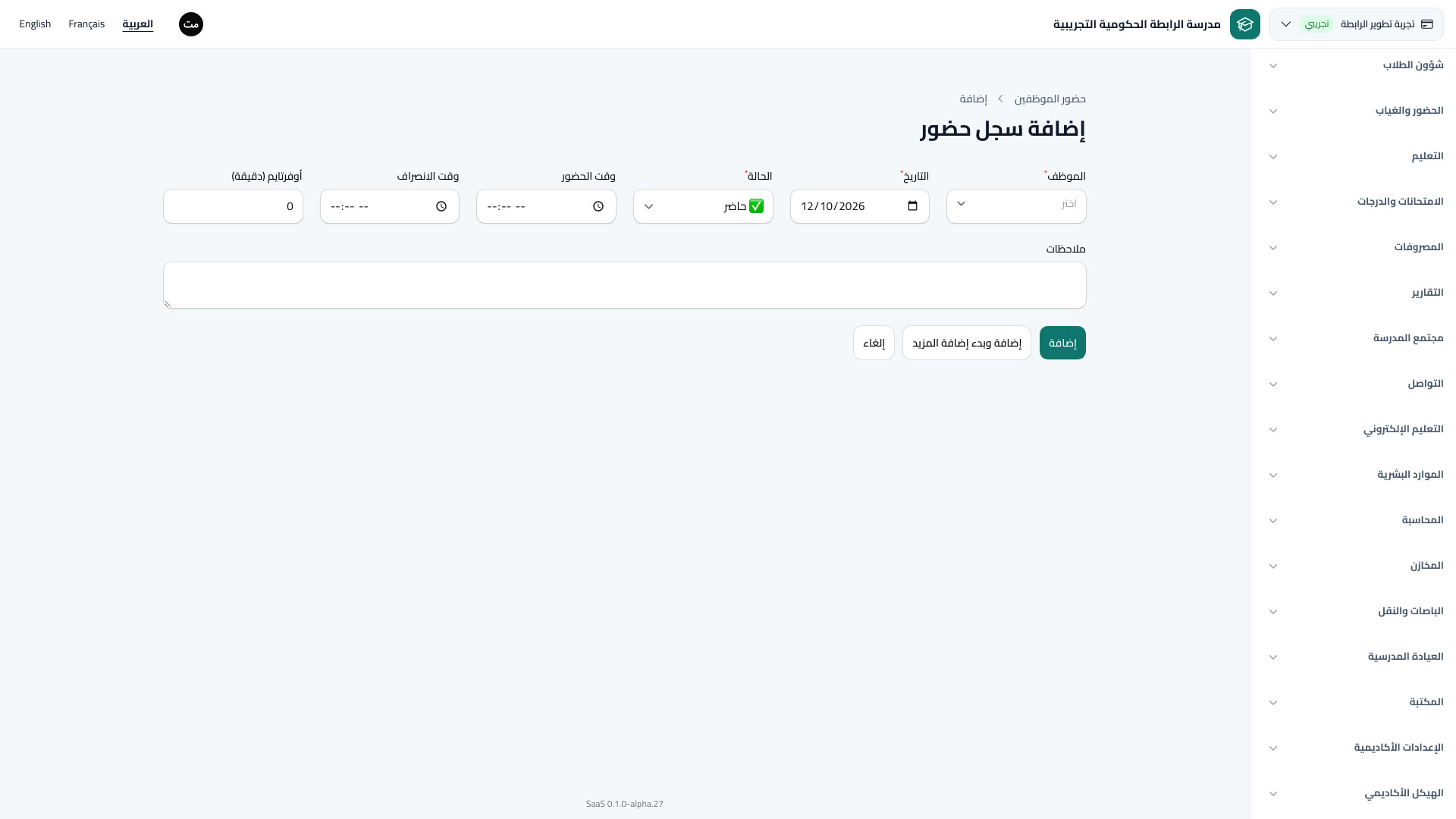Viewport: 1456px width, 819px height.
Task: Click the green إضافة submit button
Action: [1062, 343]
